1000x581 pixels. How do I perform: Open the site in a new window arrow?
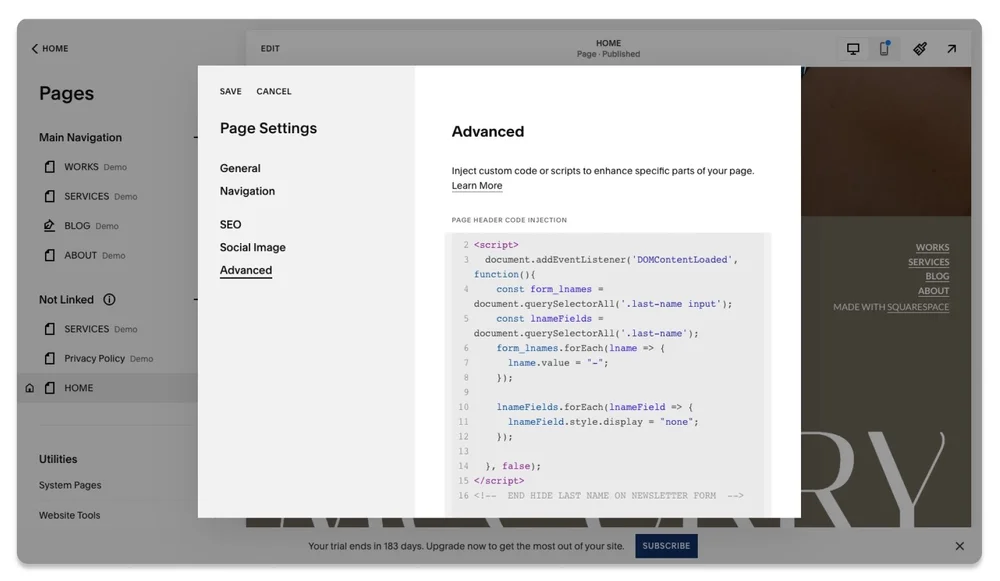tap(951, 48)
